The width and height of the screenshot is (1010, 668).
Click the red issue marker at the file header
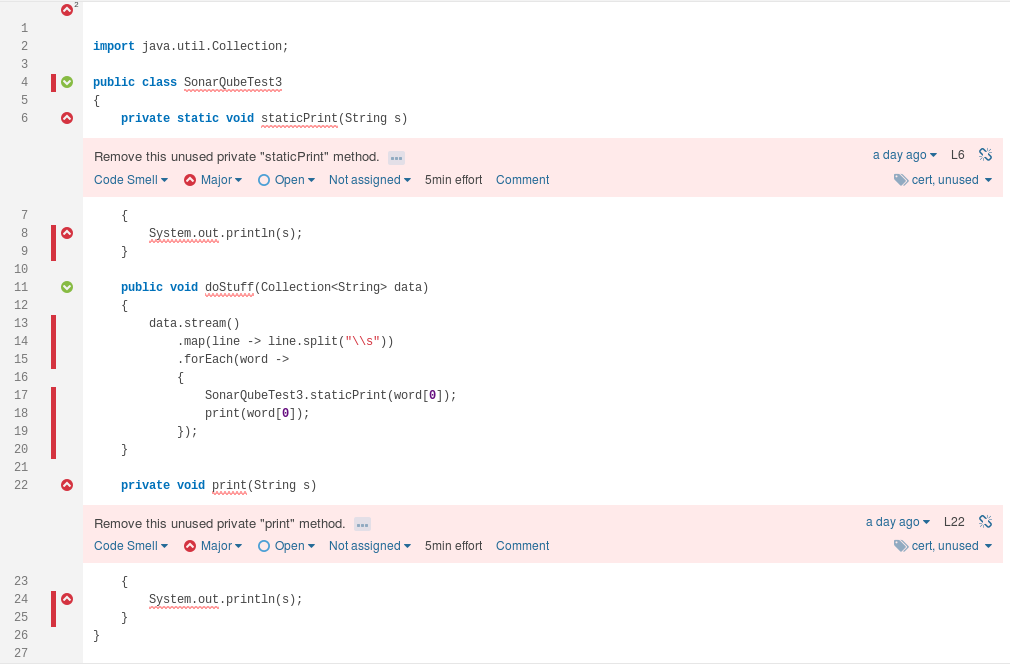(x=67, y=10)
